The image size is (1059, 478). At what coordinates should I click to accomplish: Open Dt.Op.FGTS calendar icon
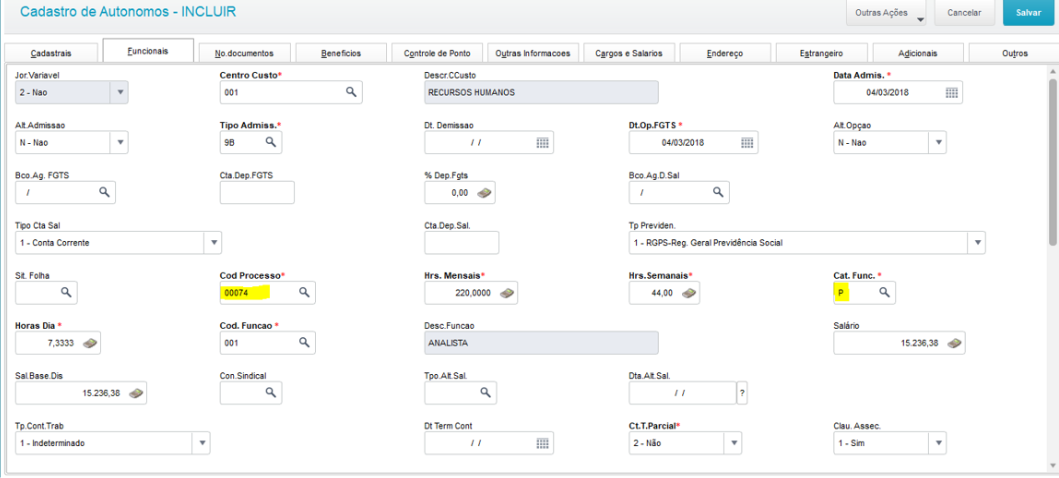click(x=747, y=142)
